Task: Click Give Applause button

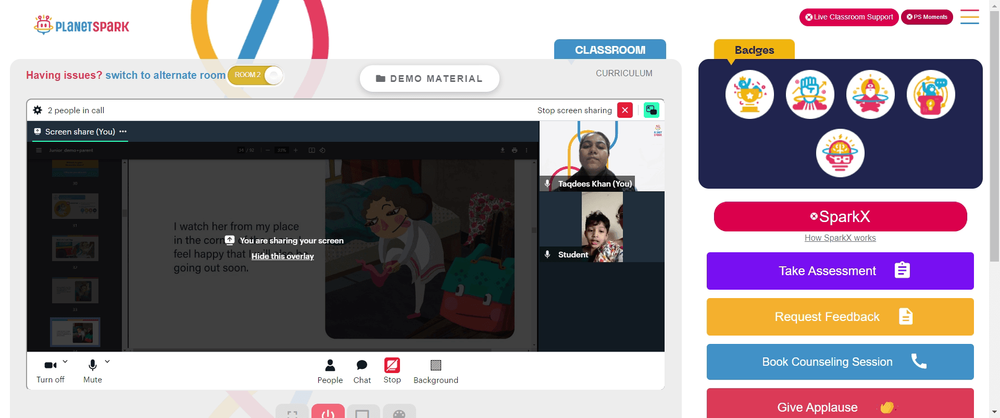Action: [840, 403]
